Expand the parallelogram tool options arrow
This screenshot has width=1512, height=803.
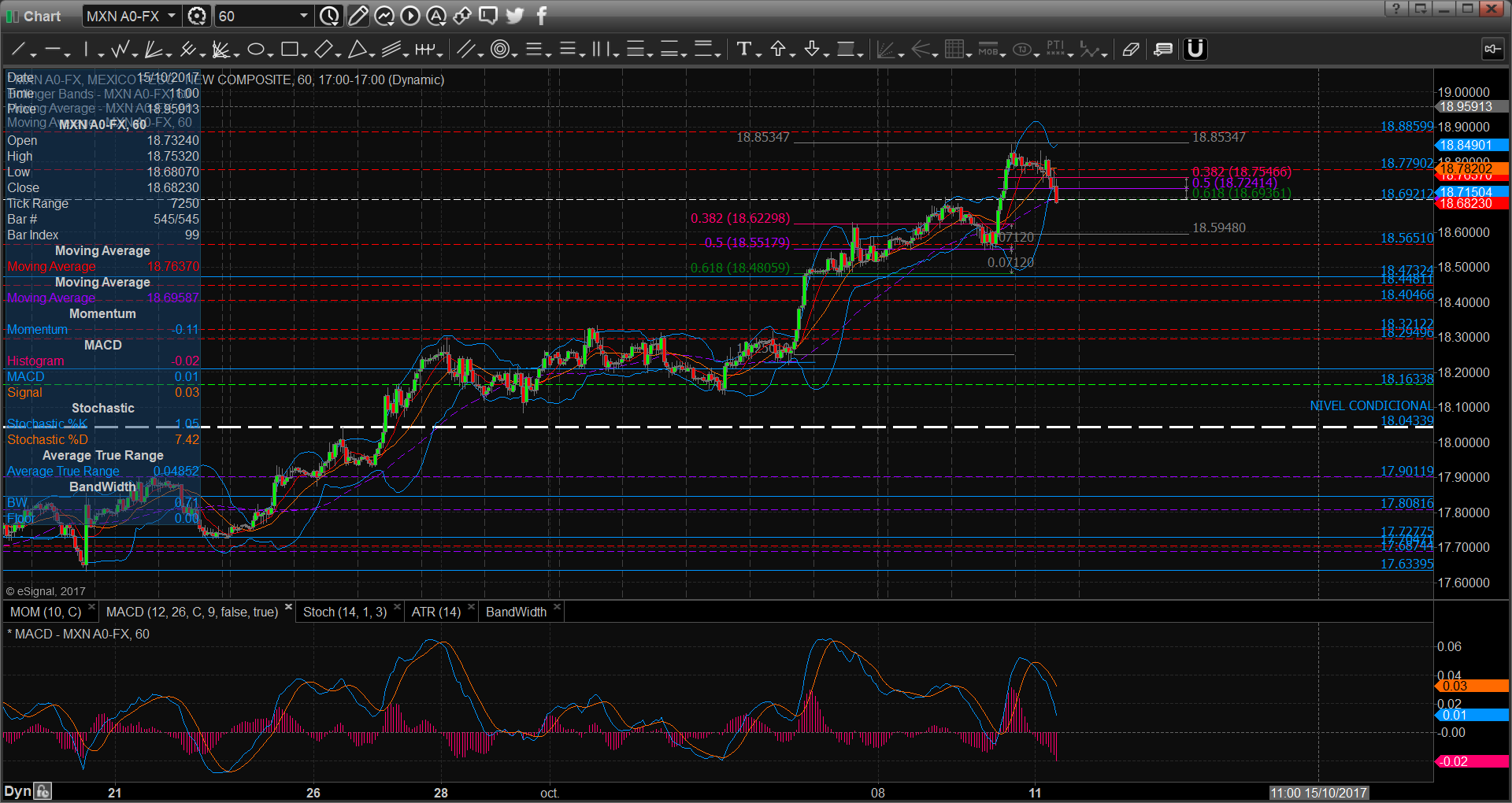pos(338,54)
